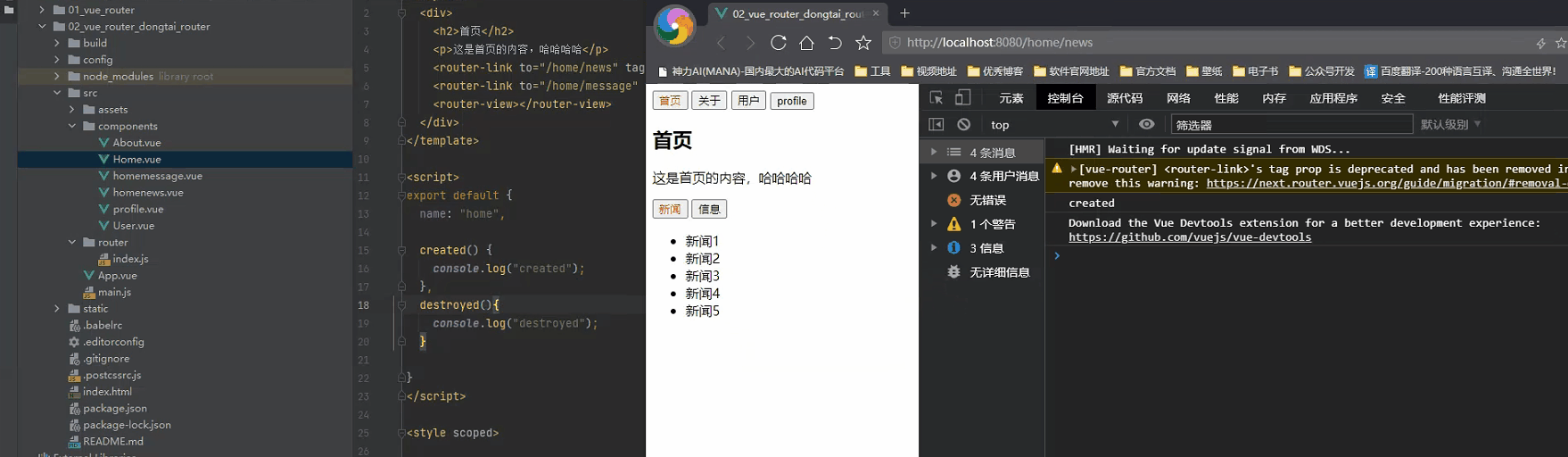1568x457 pixels.
Task: Click the 新闻 button on page
Action: 670,209
